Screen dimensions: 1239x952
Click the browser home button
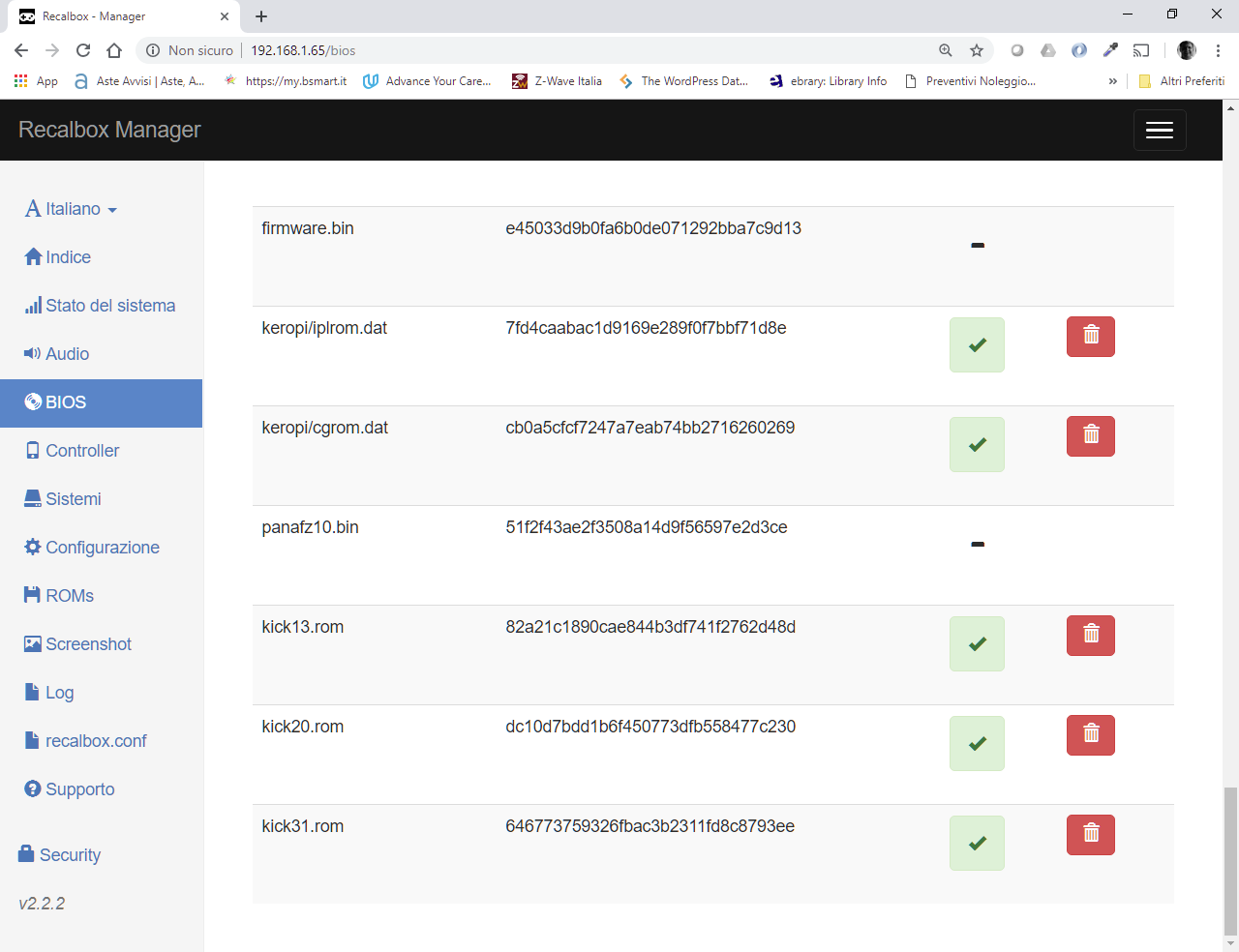tap(114, 50)
